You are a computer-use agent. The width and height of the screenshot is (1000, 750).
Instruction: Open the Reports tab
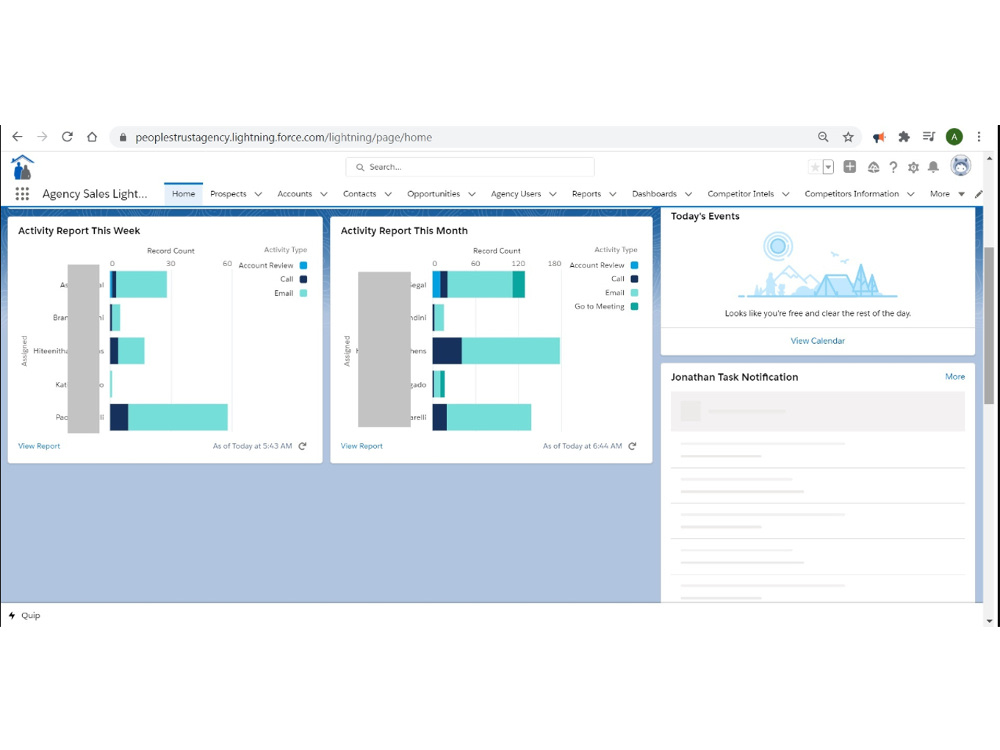pyautogui.click(x=587, y=194)
